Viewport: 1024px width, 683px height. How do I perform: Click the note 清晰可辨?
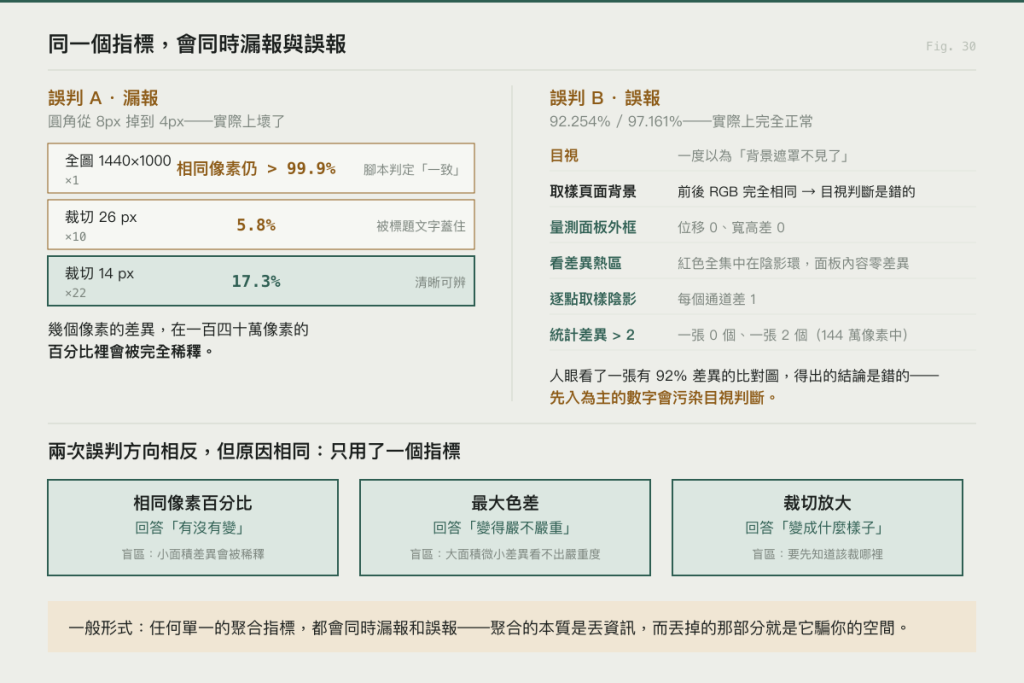tap(440, 282)
